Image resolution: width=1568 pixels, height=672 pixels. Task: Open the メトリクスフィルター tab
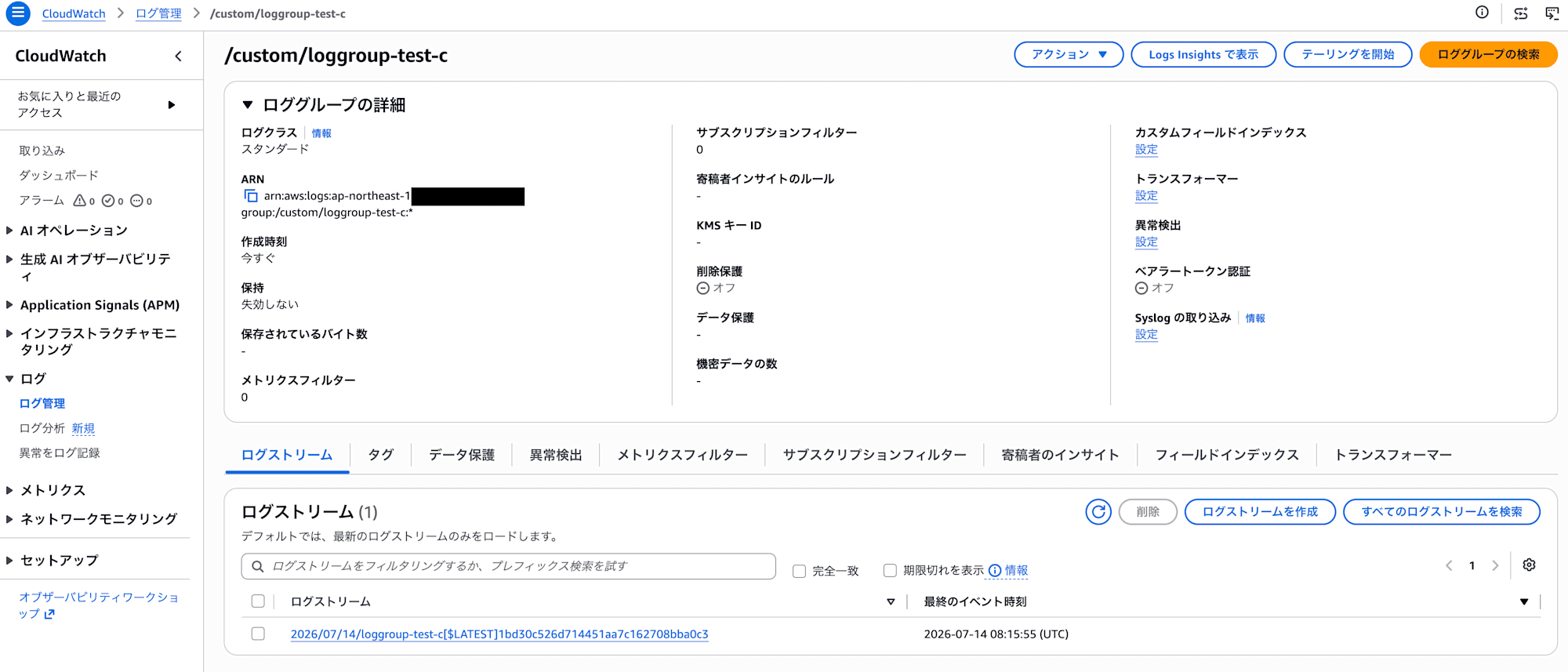coord(682,455)
